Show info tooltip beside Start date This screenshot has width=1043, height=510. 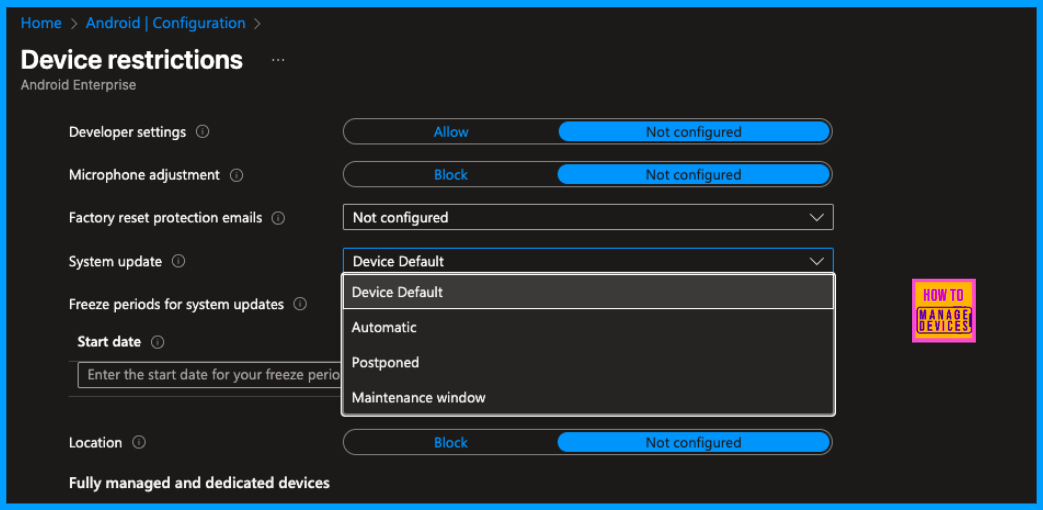click(x=158, y=342)
